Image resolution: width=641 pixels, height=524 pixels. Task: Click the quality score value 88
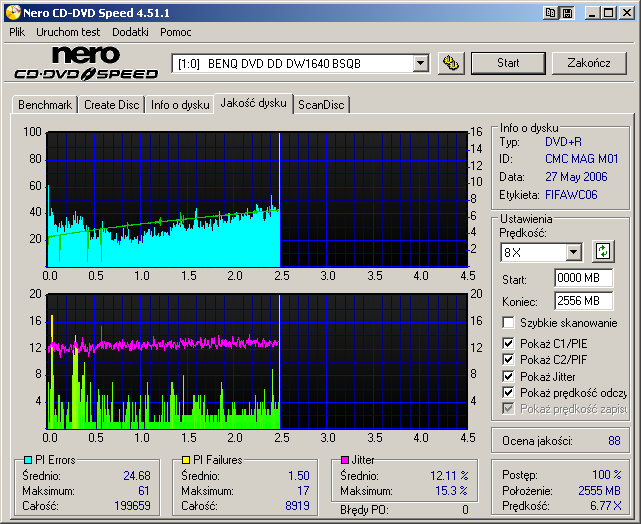(x=614, y=441)
